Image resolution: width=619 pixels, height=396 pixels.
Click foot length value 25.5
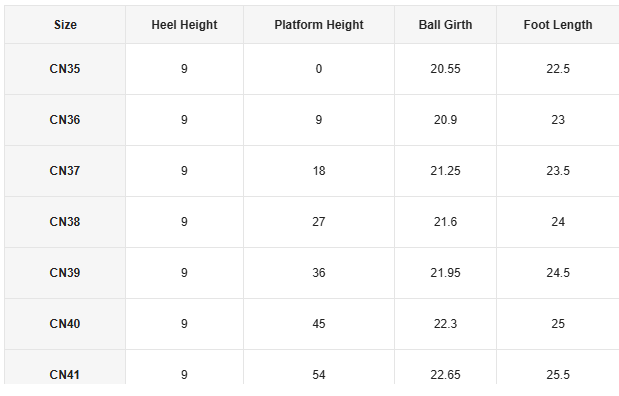point(558,375)
